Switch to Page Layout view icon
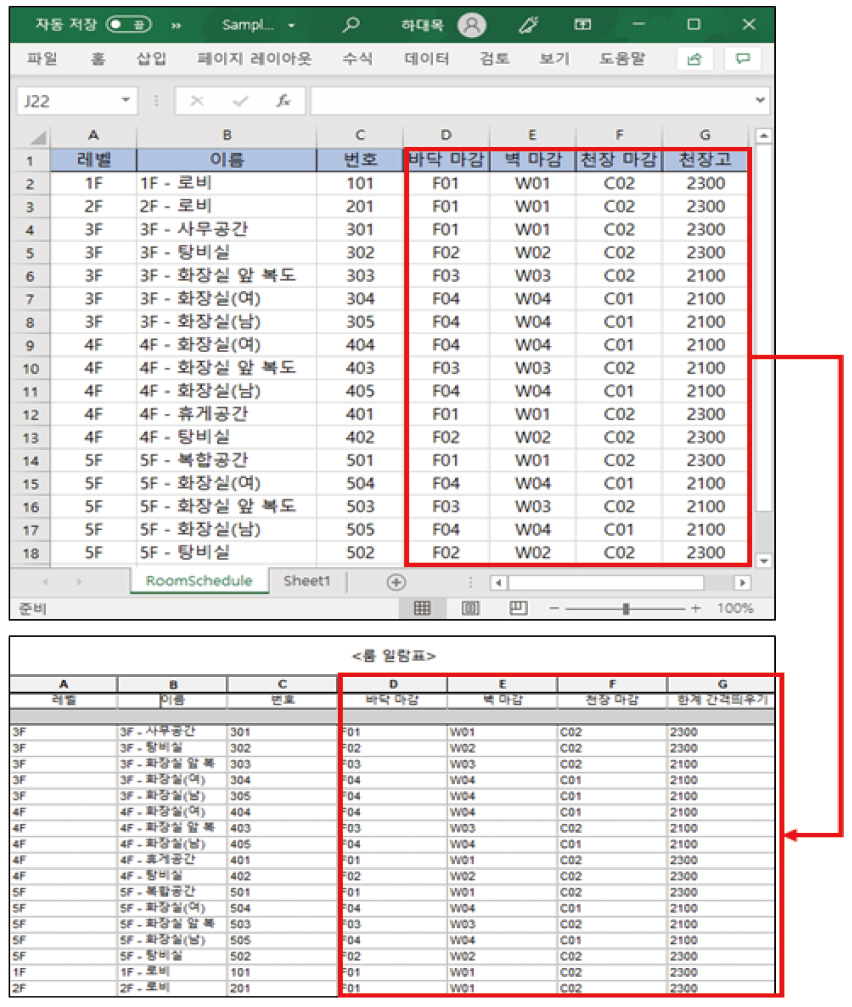The width and height of the screenshot is (852, 1007). pyautogui.click(x=471, y=608)
